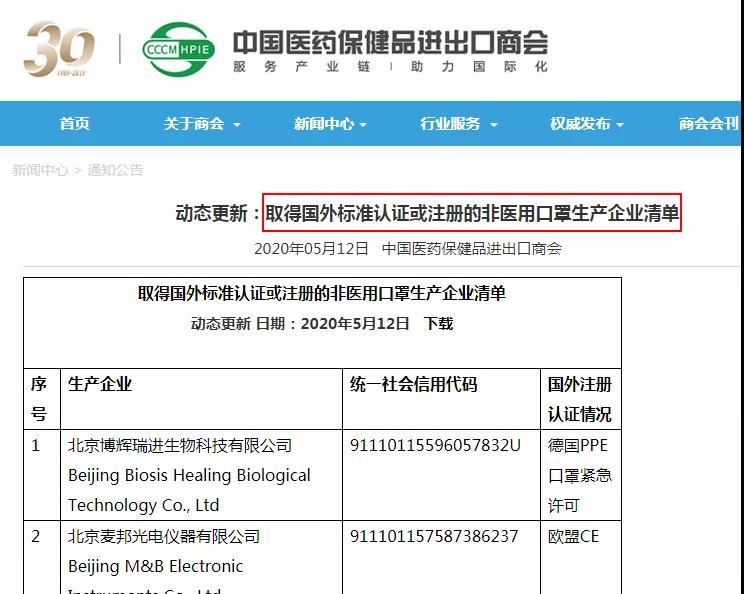Expand the 行业服务 dropdown arrow

click(493, 125)
